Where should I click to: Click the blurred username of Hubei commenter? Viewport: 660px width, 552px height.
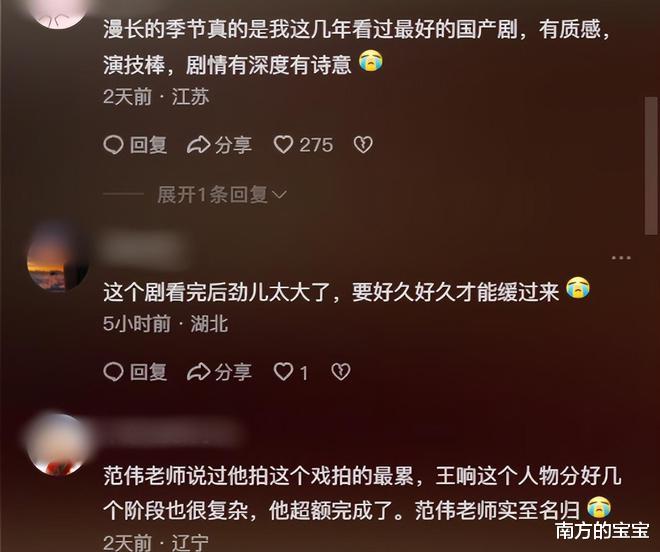tap(141, 249)
